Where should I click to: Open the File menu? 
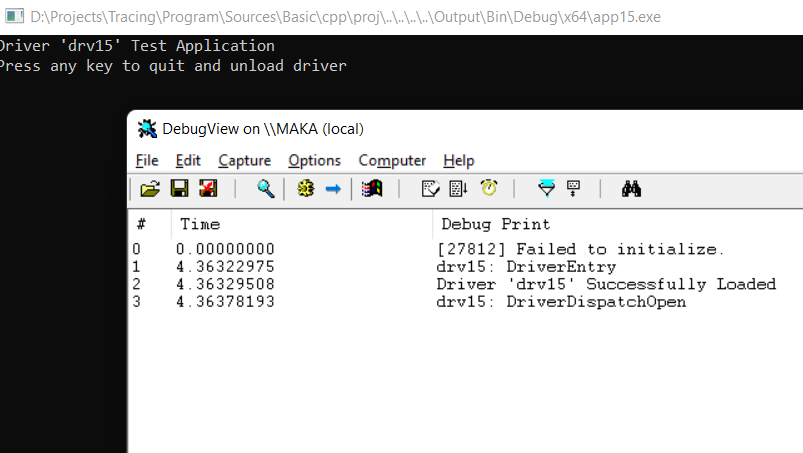pyautogui.click(x=147, y=161)
